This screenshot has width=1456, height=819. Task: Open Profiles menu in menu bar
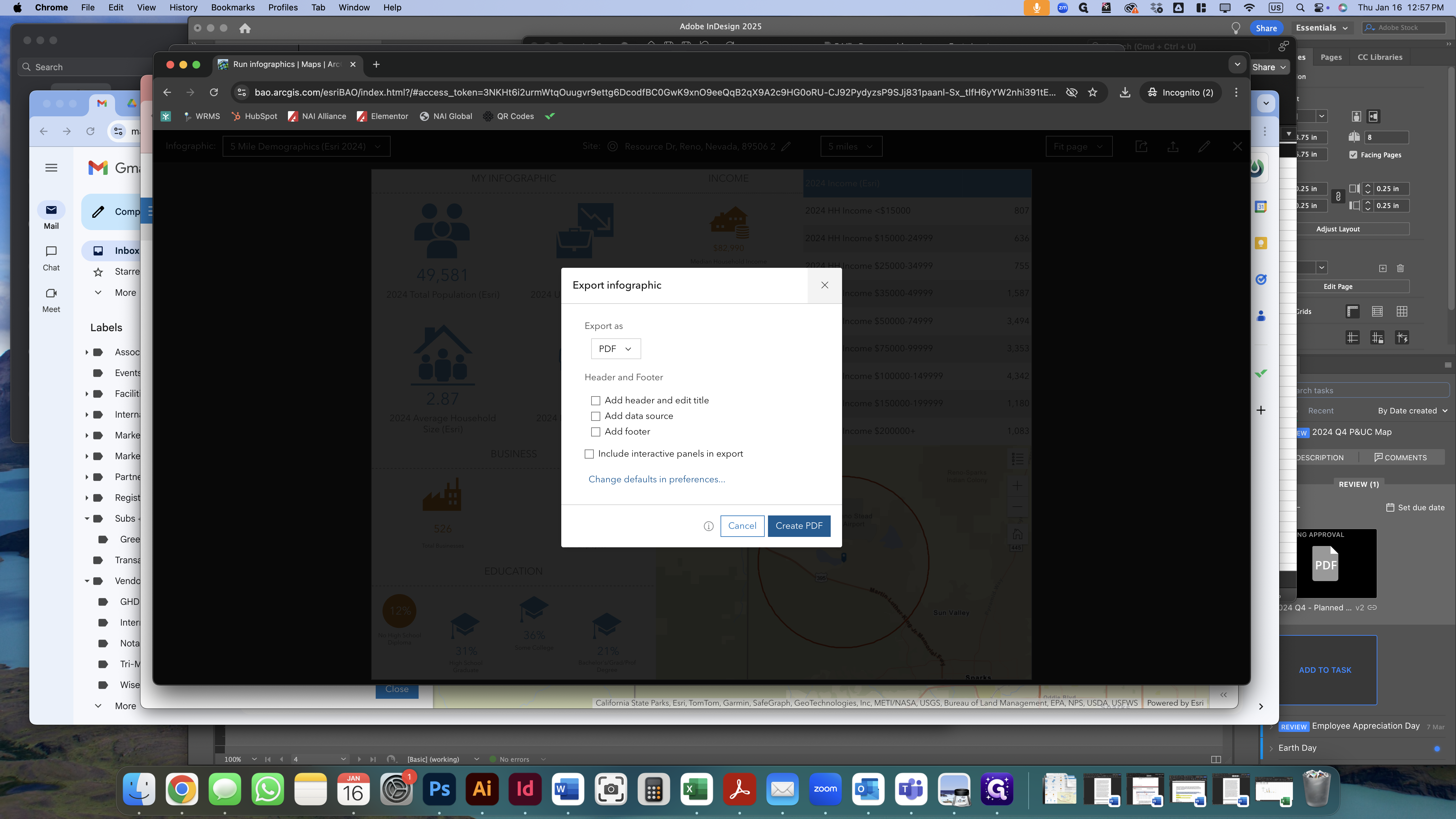pyautogui.click(x=283, y=7)
